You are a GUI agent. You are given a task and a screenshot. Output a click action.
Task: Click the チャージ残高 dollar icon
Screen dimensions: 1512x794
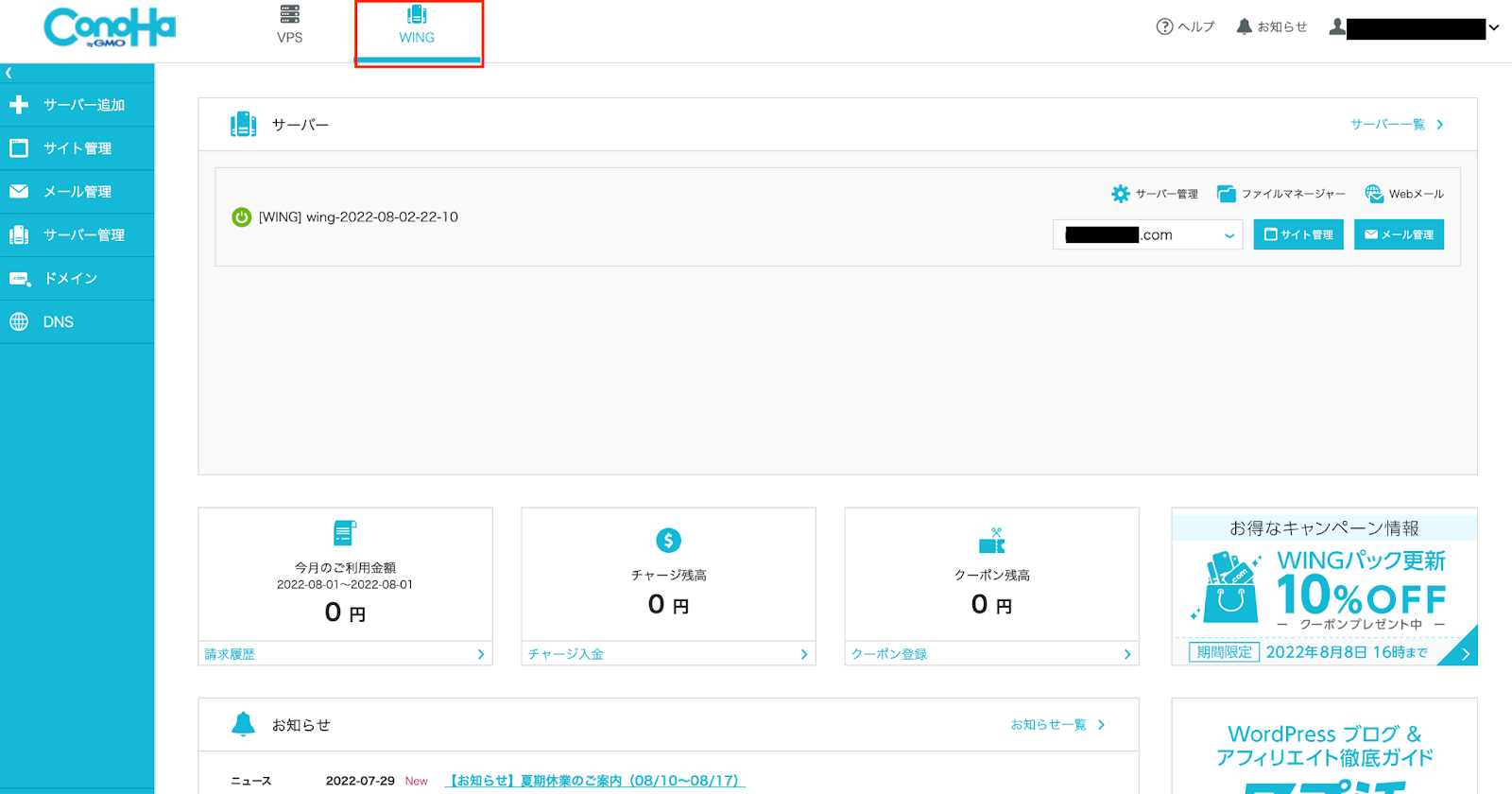pos(668,540)
